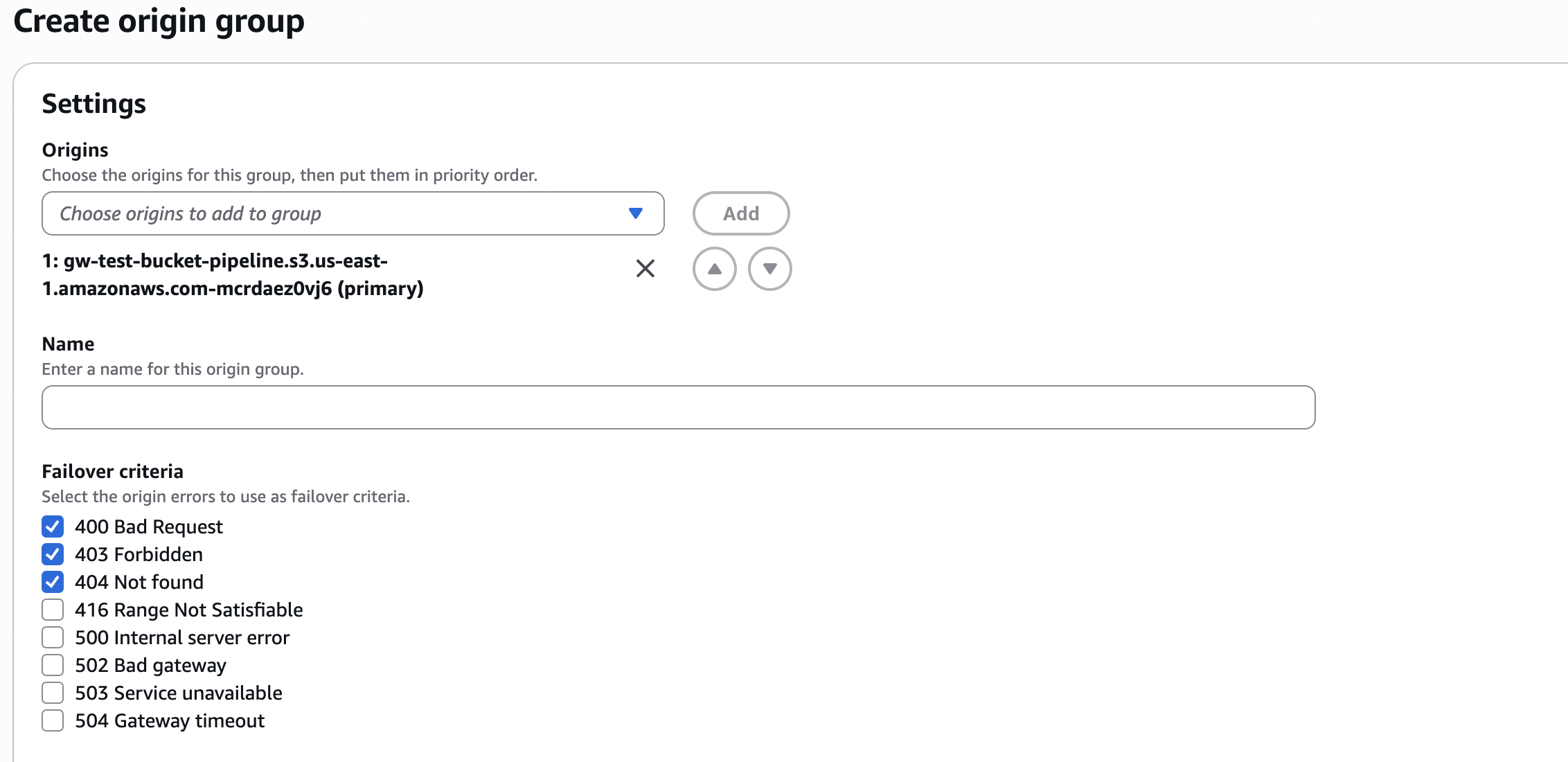1568x762 pixels.
Task: Uncheck 404 Not found failover criterion
Action: click(x=53, y=582)
